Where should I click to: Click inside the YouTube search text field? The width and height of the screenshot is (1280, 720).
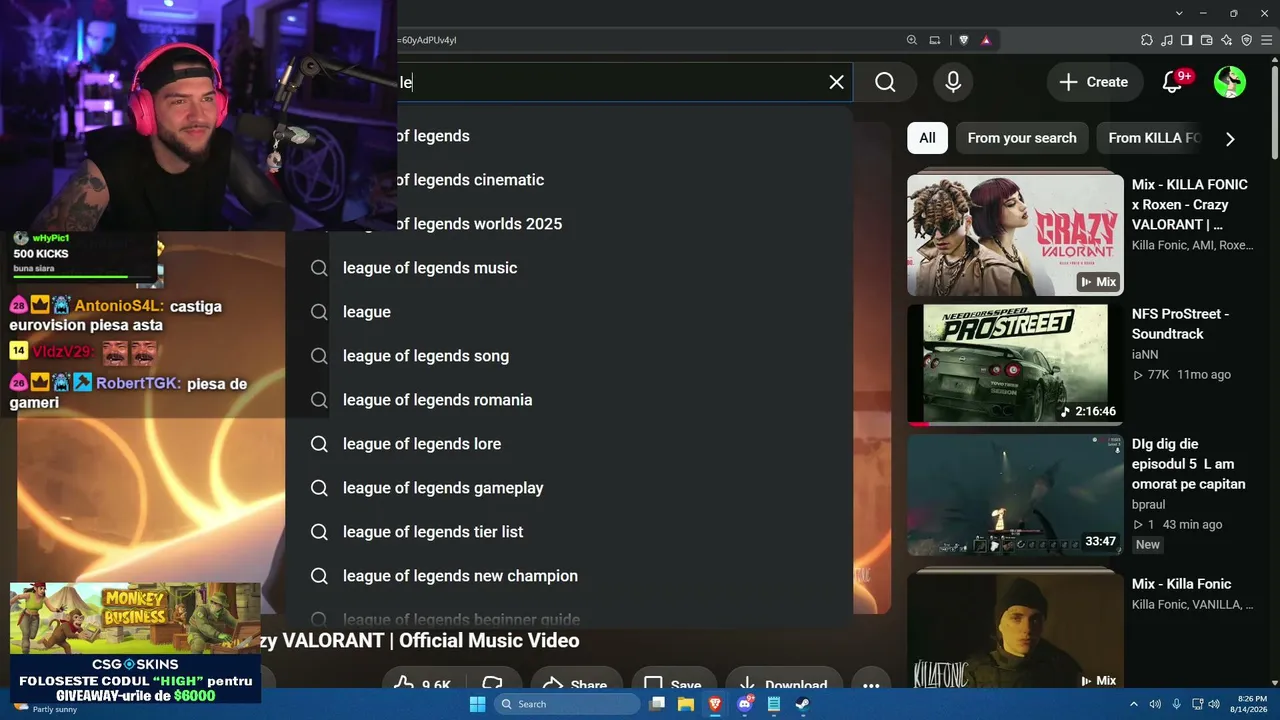(610, 82)
